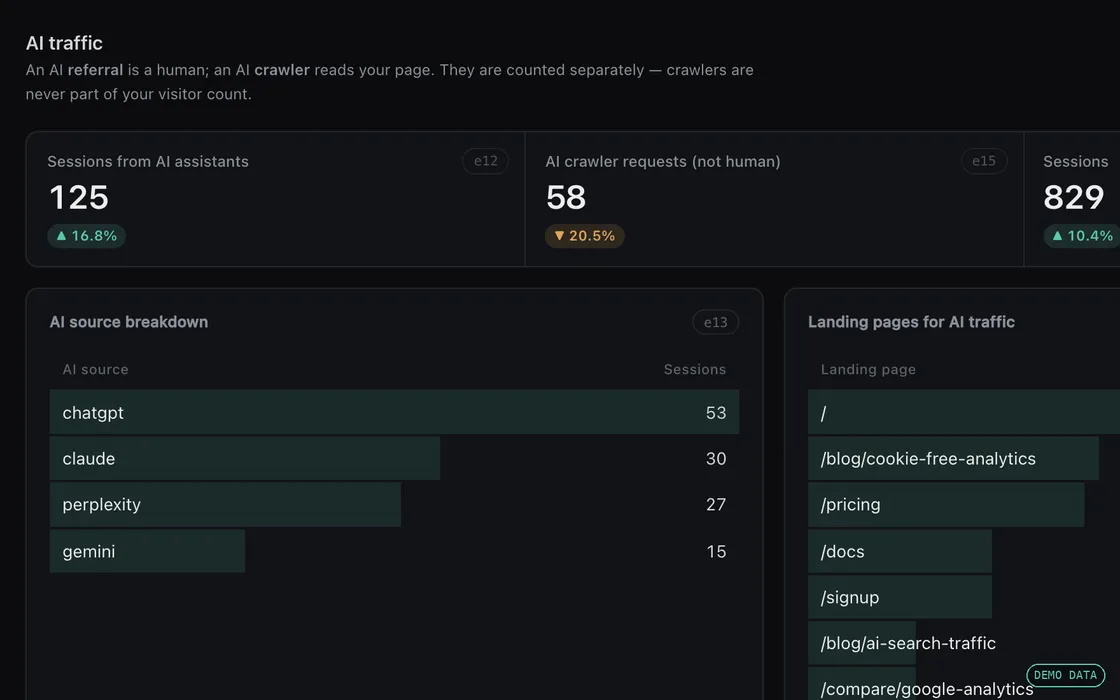This screenshot has width=1120, height=700.
Task: Click the DEMO DATA badge
Action: pyautogui.click(x=1065, y=675)
